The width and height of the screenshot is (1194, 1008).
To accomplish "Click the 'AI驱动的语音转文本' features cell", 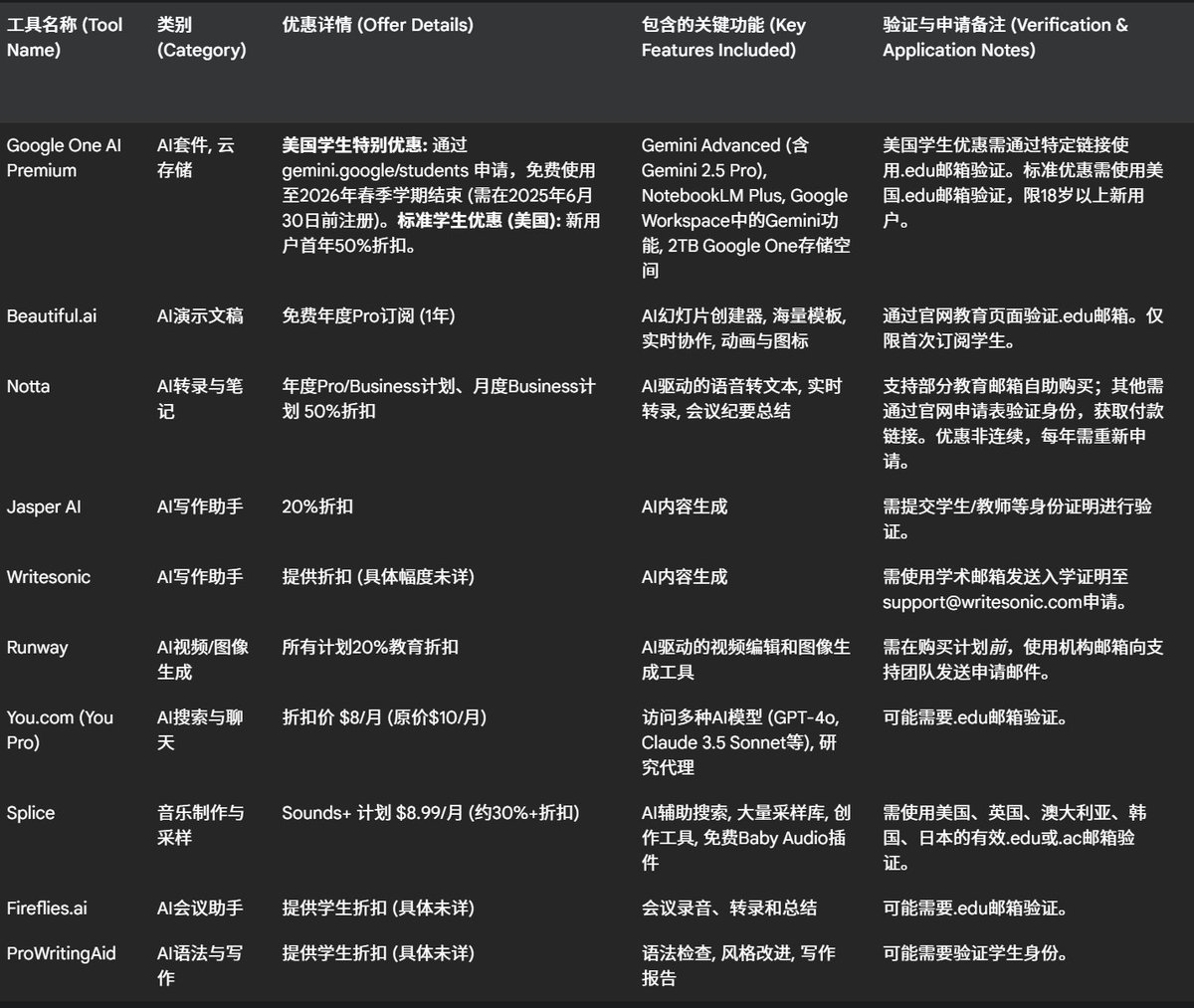I will (x=741, y=398).
